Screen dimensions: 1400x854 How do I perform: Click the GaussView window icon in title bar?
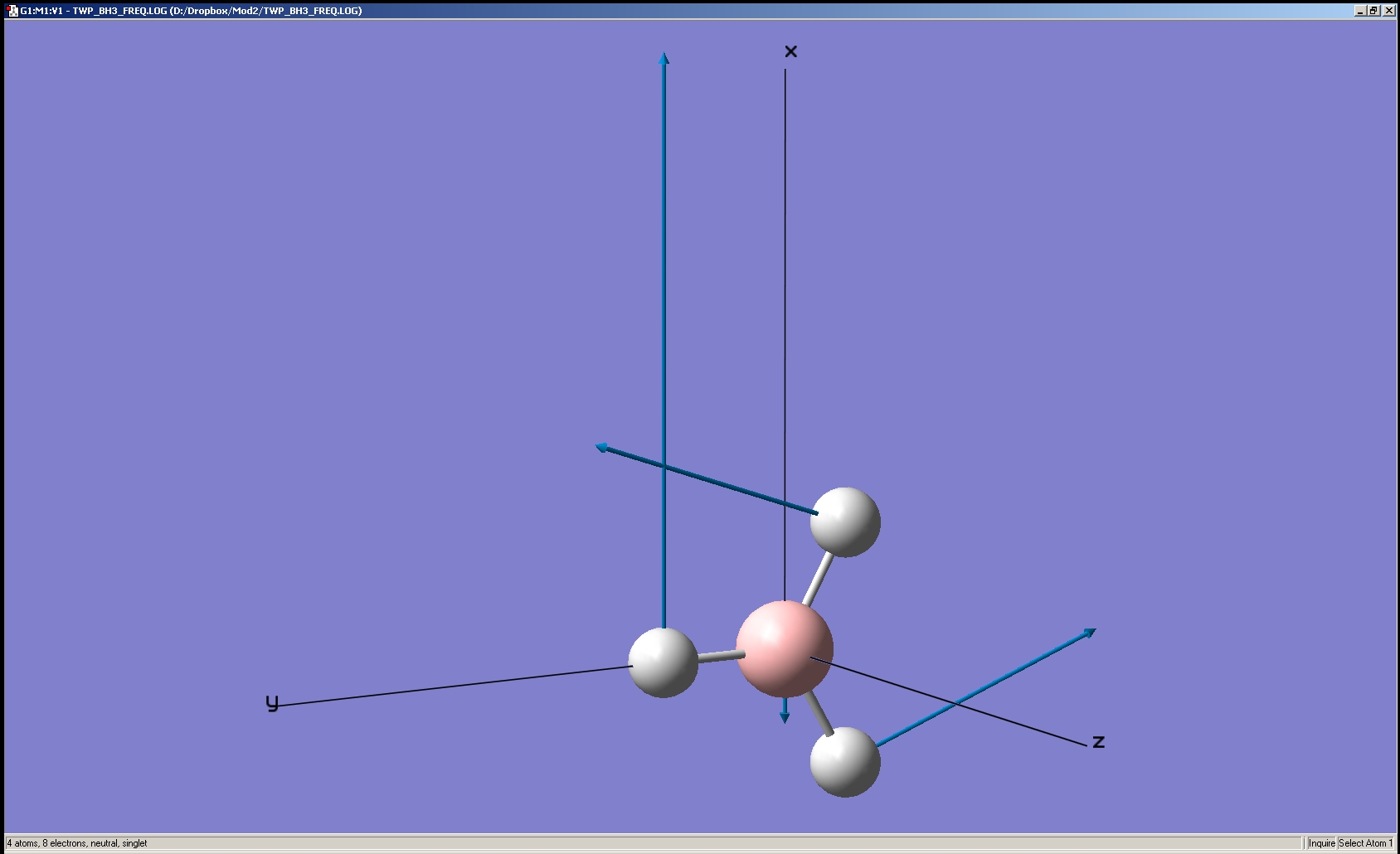(x=12, y=11)
